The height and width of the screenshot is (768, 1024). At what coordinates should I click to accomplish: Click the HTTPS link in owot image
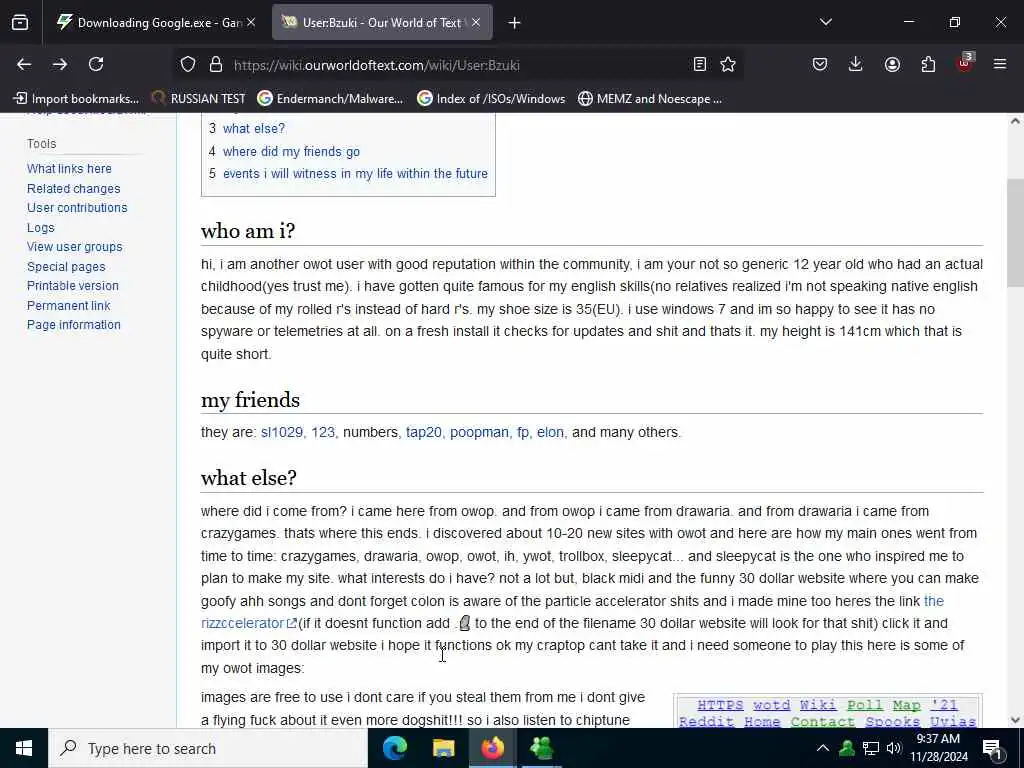point(720,705)
